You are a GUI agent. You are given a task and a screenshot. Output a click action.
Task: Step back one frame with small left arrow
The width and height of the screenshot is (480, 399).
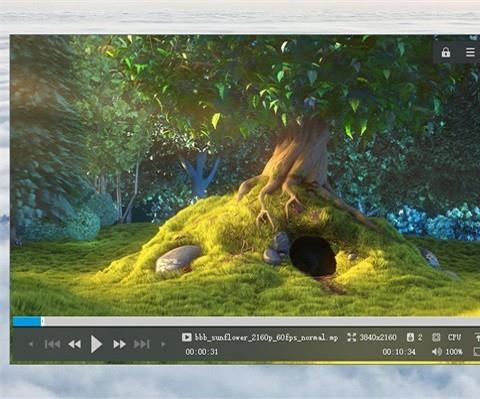[x=31, y=344]
